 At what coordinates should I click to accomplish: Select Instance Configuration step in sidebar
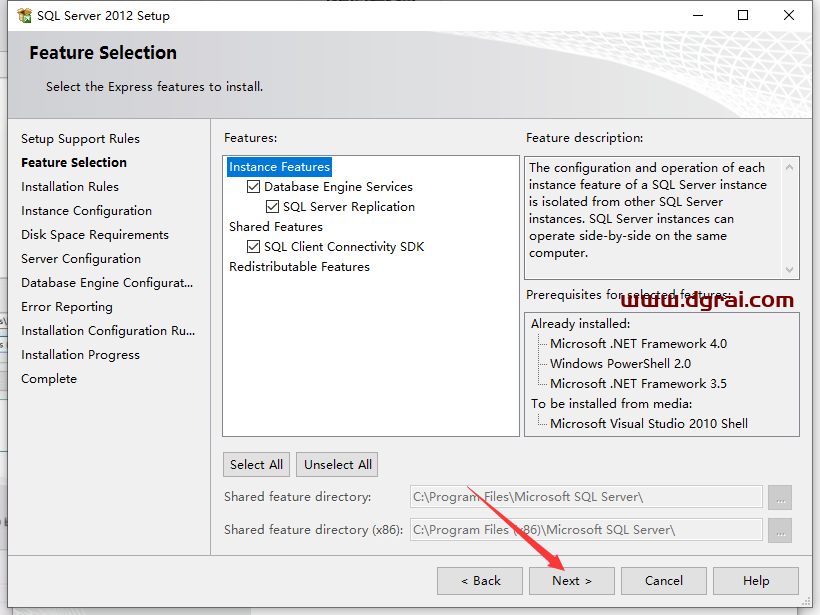point(86,211)
